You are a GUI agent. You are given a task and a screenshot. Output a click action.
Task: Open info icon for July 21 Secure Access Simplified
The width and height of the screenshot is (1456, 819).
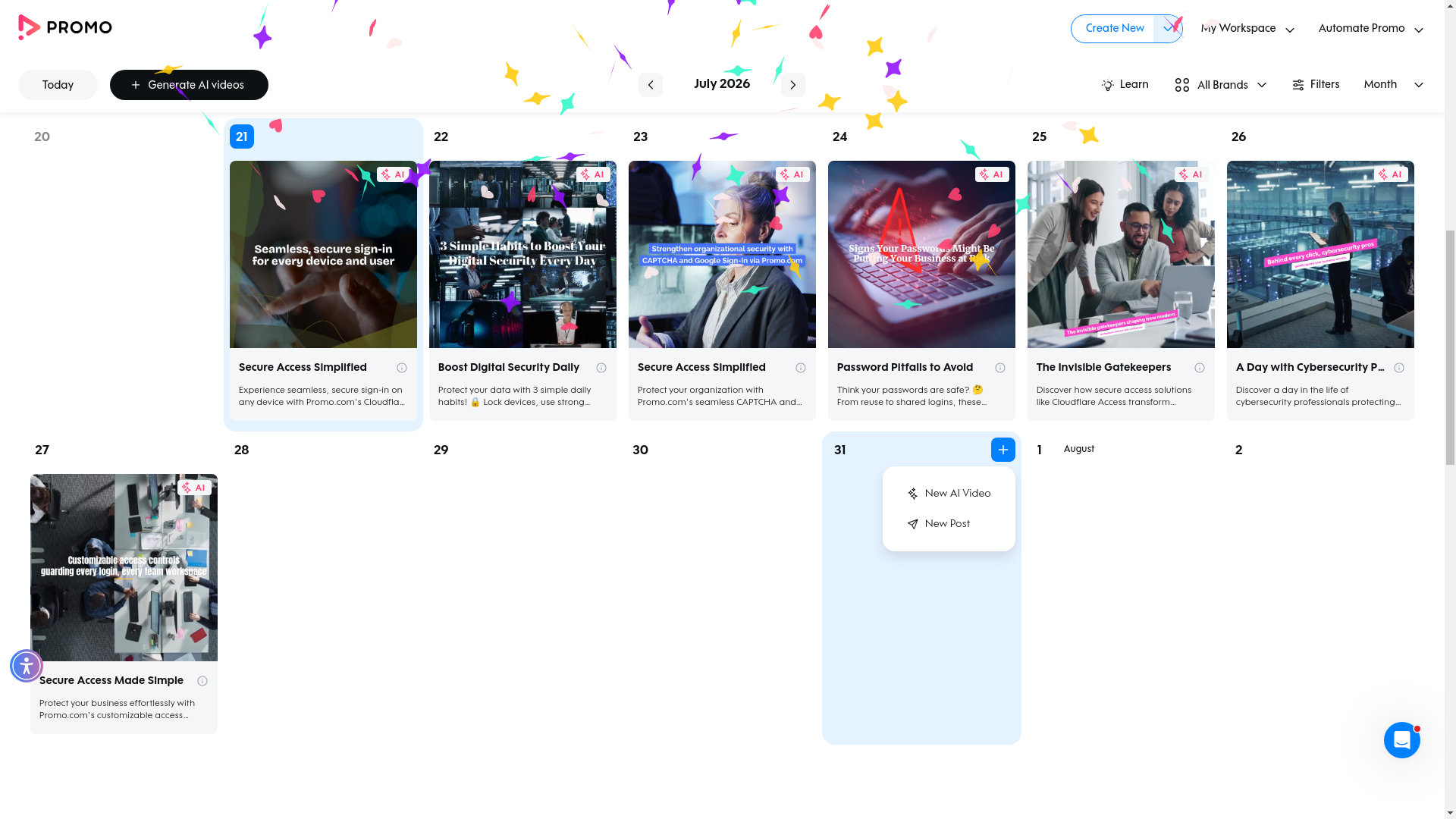click(402, 368)
